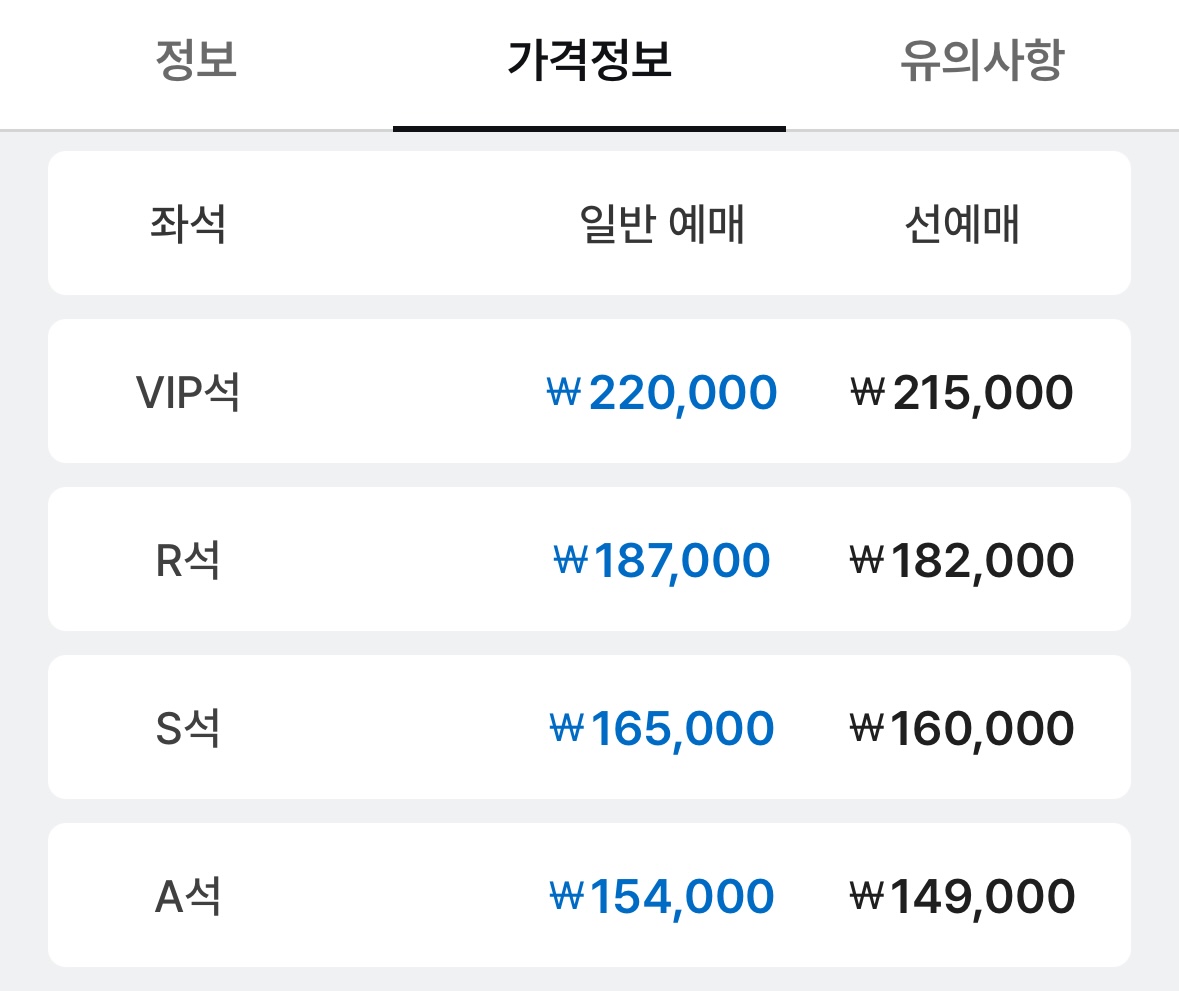Screen dimensions: 1179x991
Task: Click the ₩215,000 presale price
Action: tap(961, 392)
